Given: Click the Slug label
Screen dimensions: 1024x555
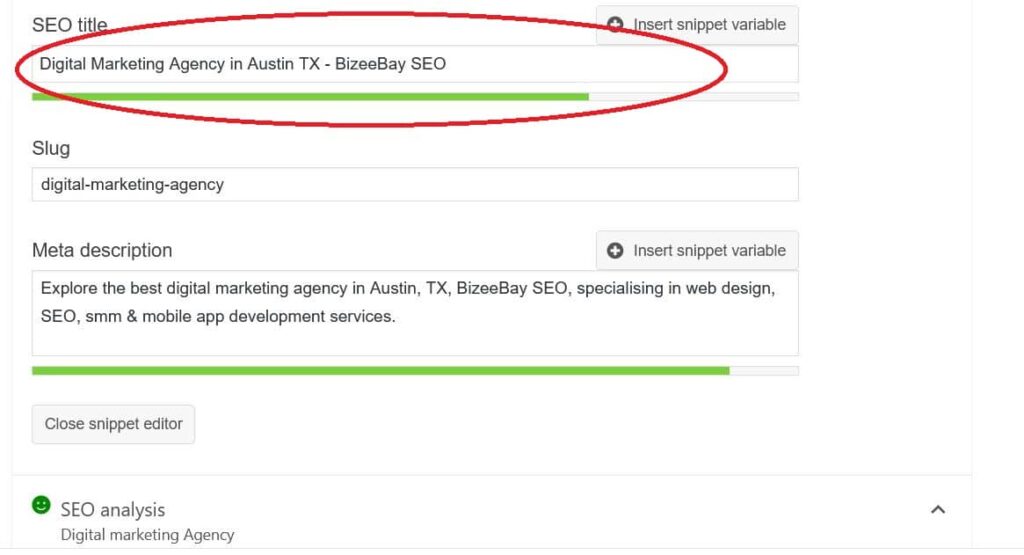Looking at the screenshot, I should [51, 149].
